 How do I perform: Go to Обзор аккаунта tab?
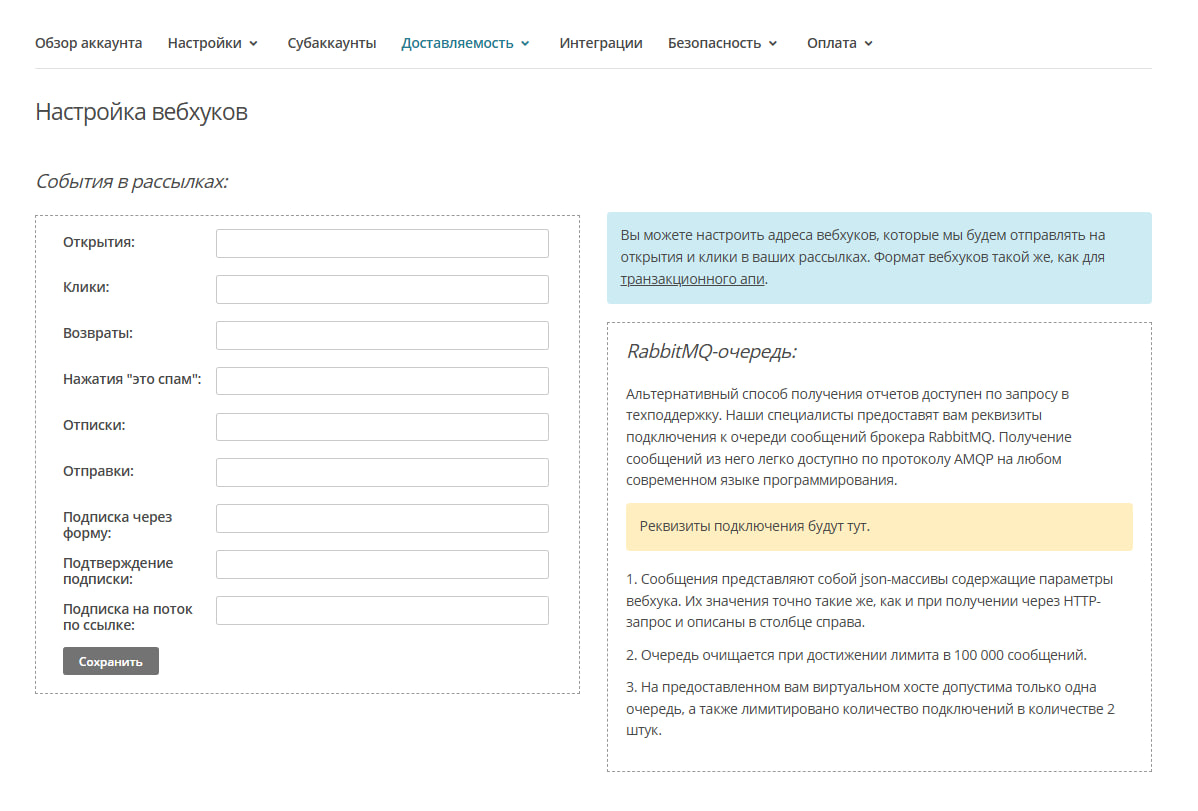coord(88,43)
